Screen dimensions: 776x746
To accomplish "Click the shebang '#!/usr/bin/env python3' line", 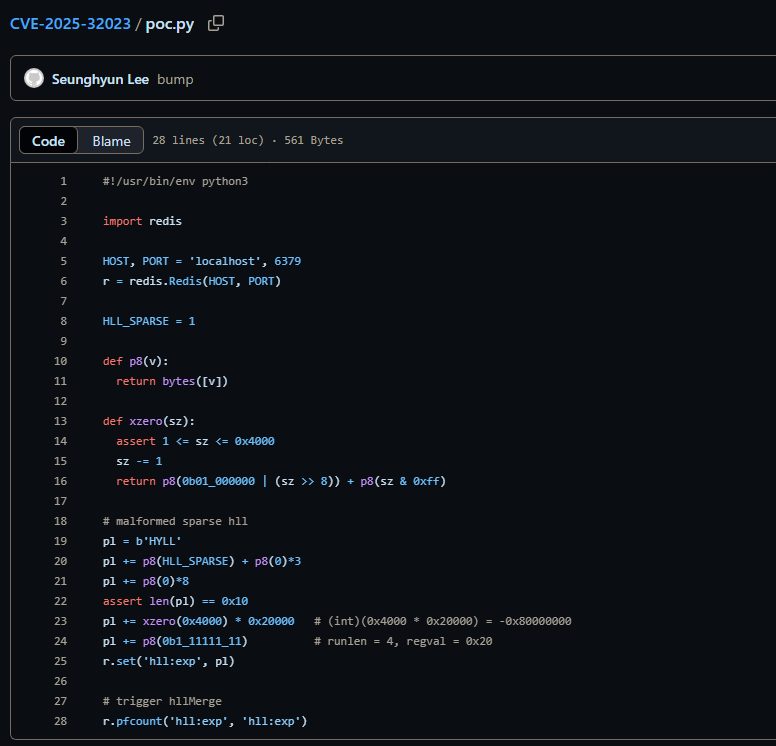I will click(175, 181).
